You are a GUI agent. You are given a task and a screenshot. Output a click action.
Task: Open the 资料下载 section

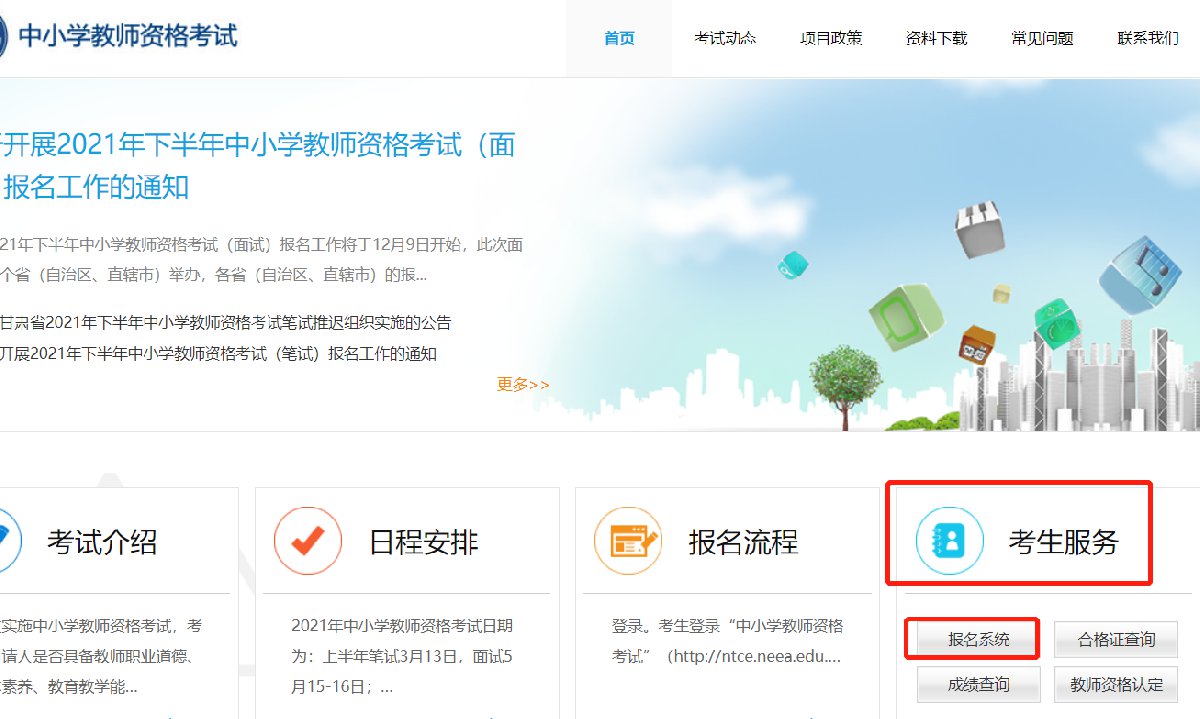point(937,38)
